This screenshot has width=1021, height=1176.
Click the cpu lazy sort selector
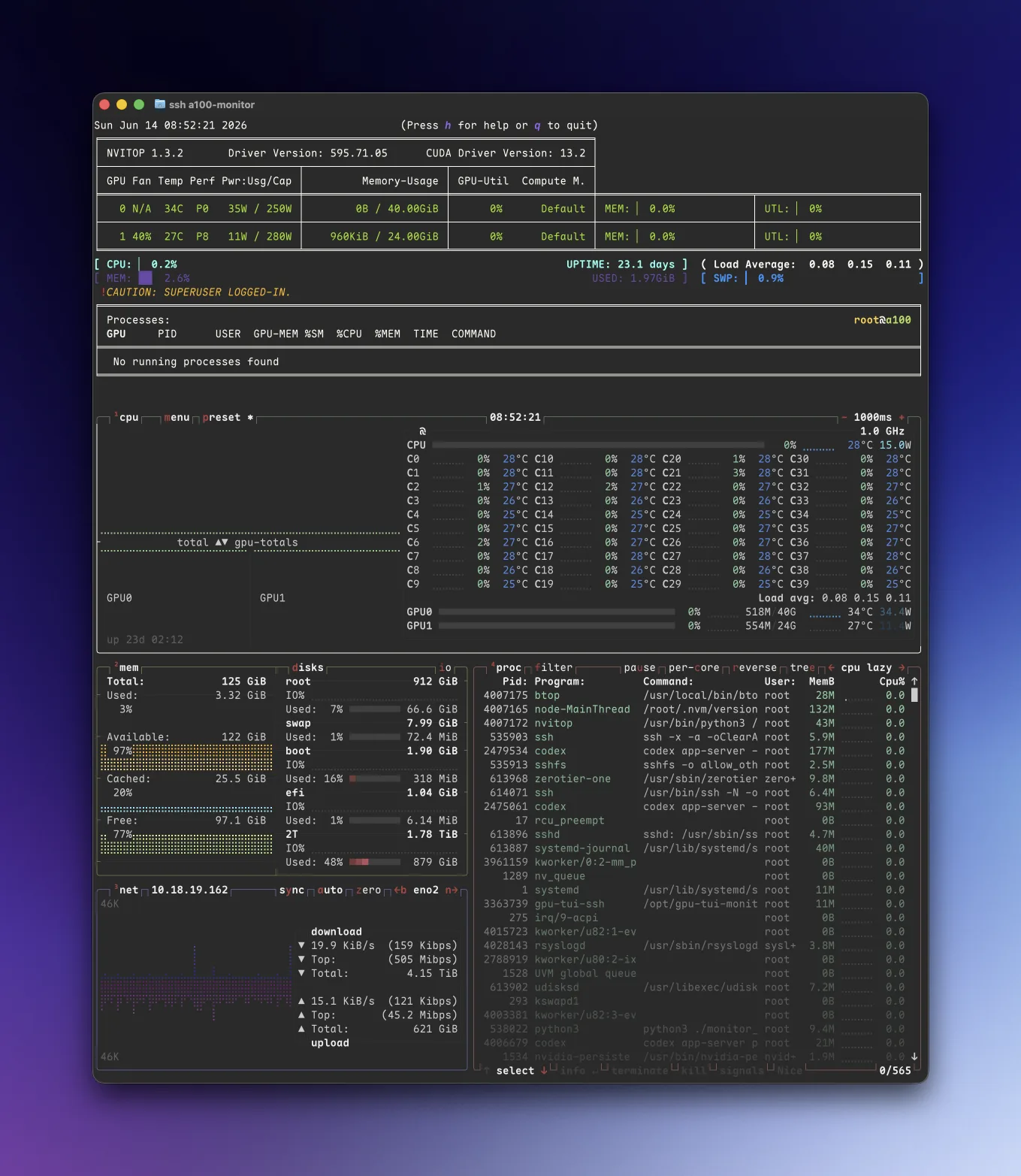866,667
